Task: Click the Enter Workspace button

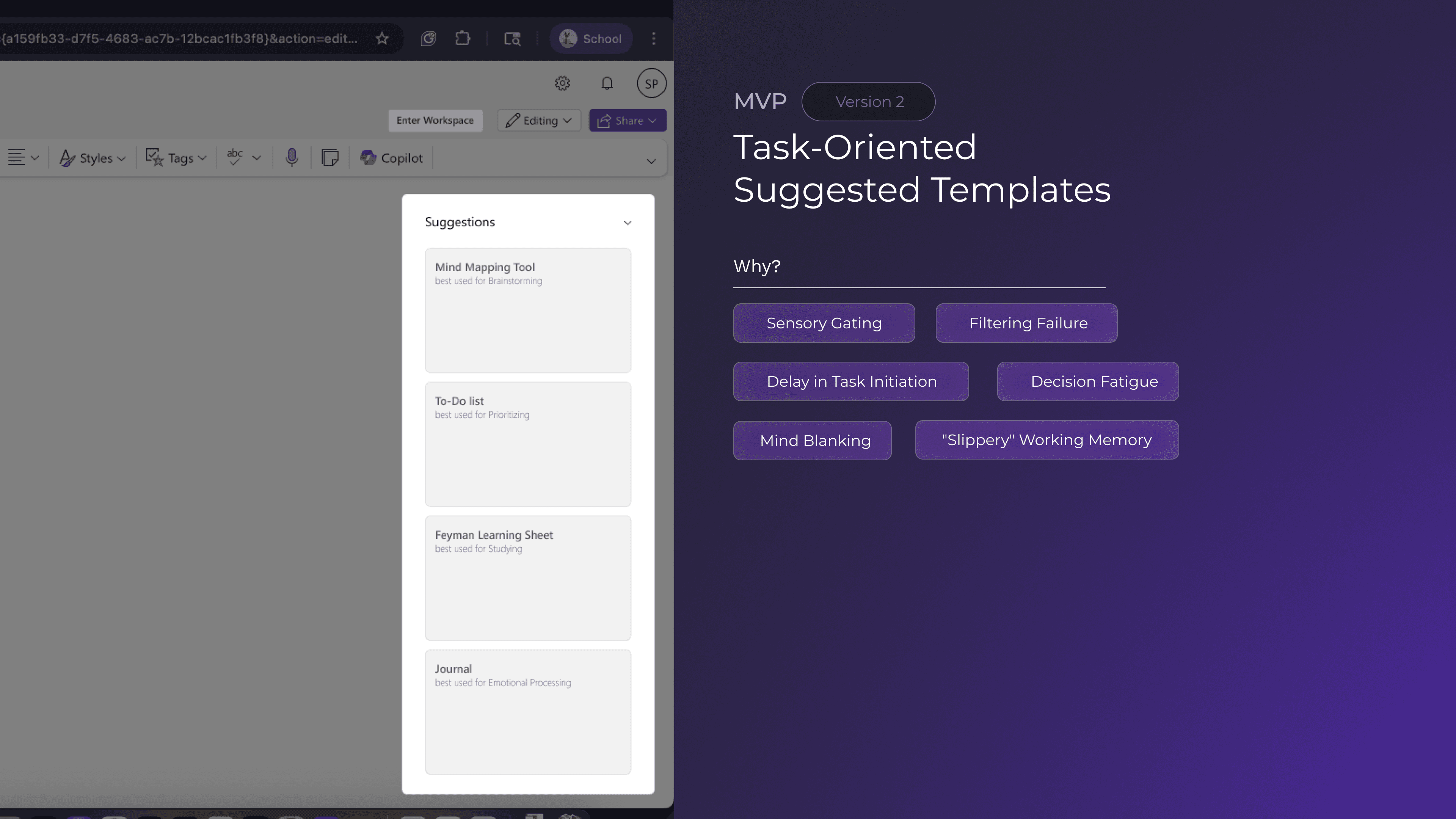Action: tap(435, 121)
